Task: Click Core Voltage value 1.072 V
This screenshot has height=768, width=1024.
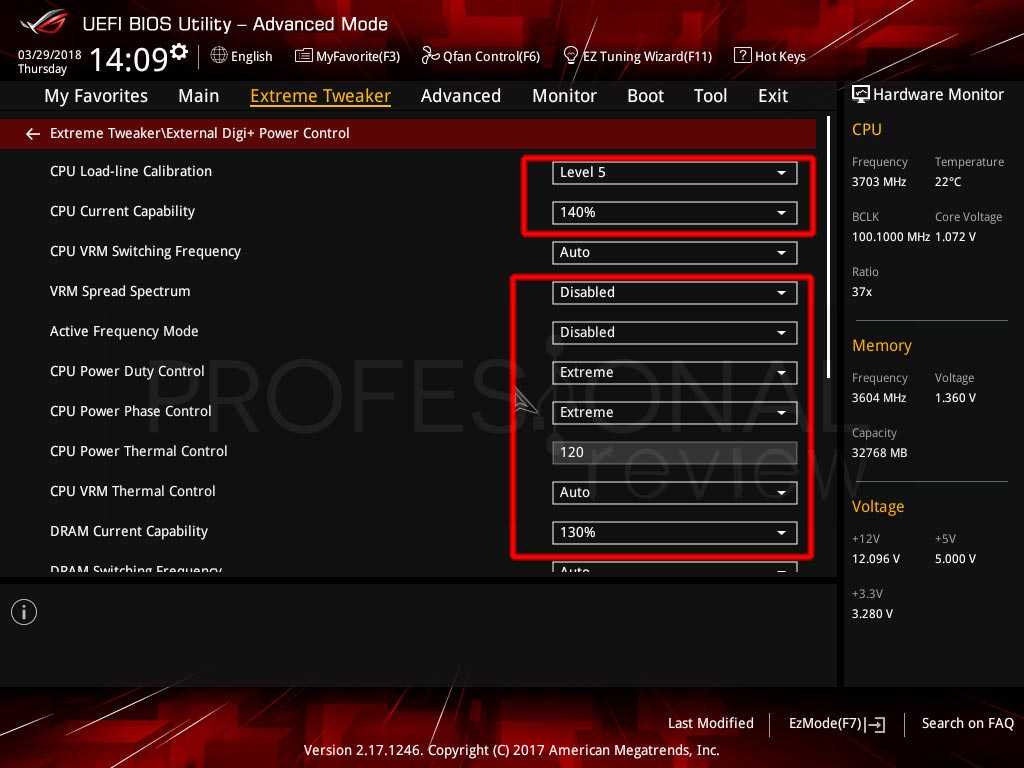Action: (955, 236)
